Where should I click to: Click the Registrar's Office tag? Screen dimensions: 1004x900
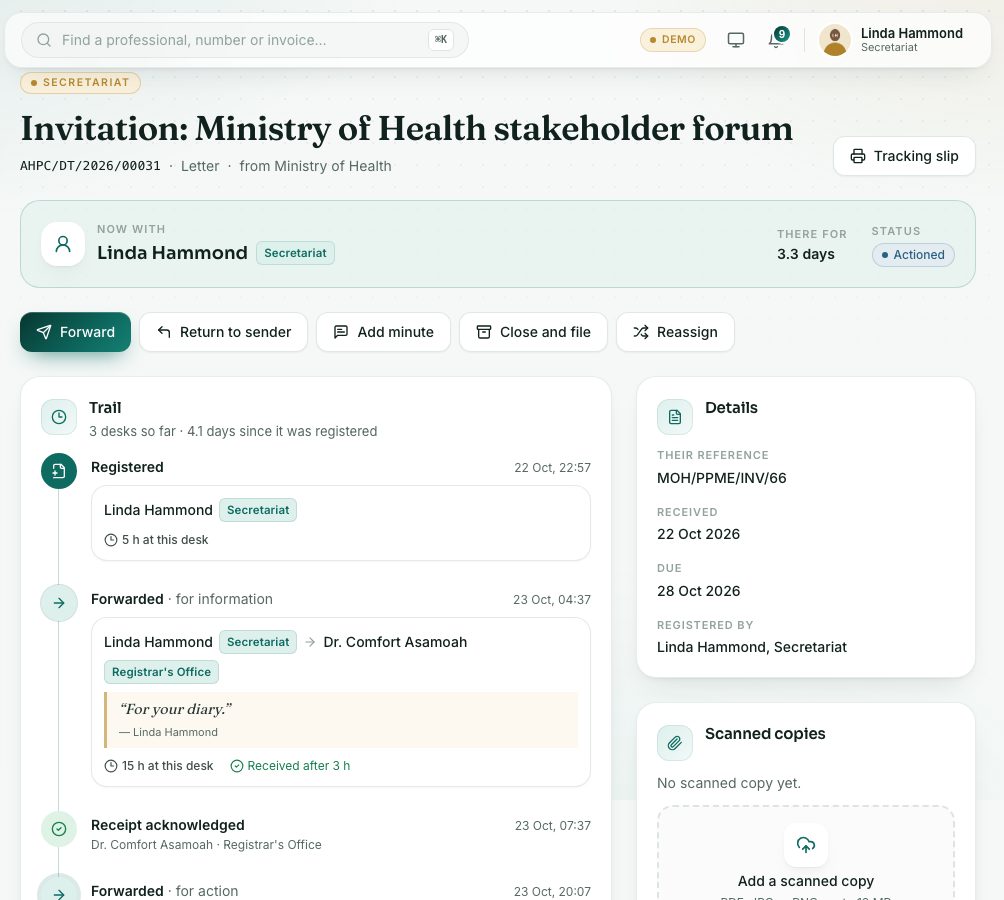pyautogui.click(x=161, y=672)
